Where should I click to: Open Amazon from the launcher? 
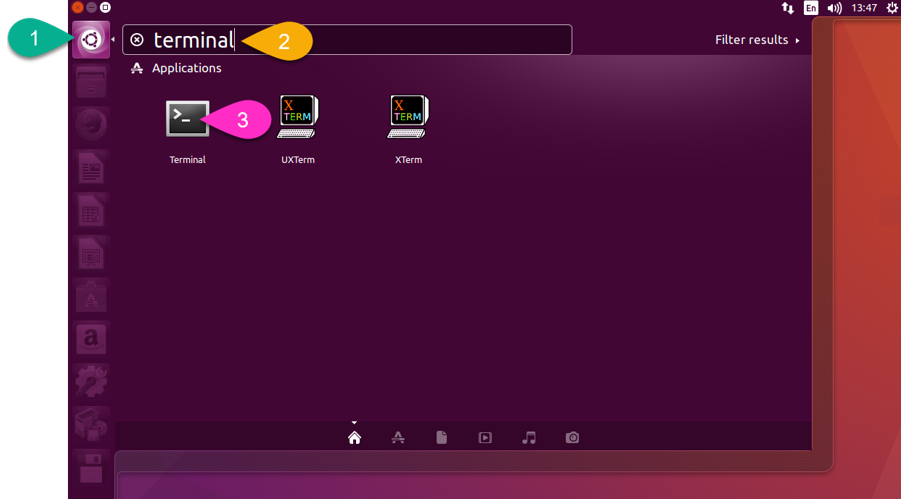[91, 339]
